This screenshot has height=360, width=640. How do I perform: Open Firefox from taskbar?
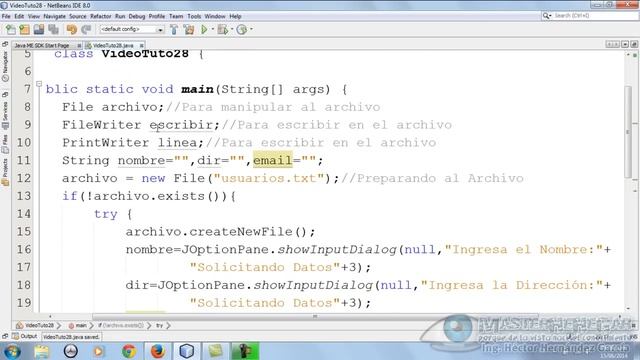click(158, 351)
